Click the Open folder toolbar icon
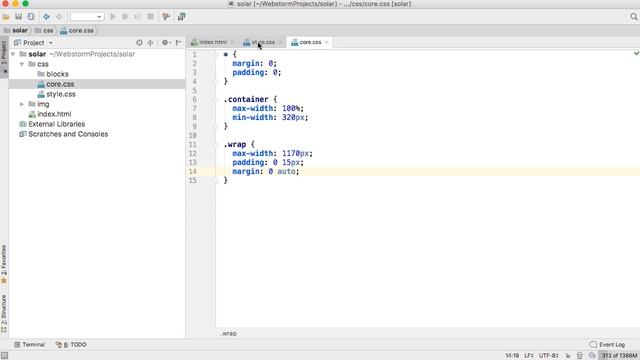The height and width of the screenshot is (360, 640). pos(6,17)
